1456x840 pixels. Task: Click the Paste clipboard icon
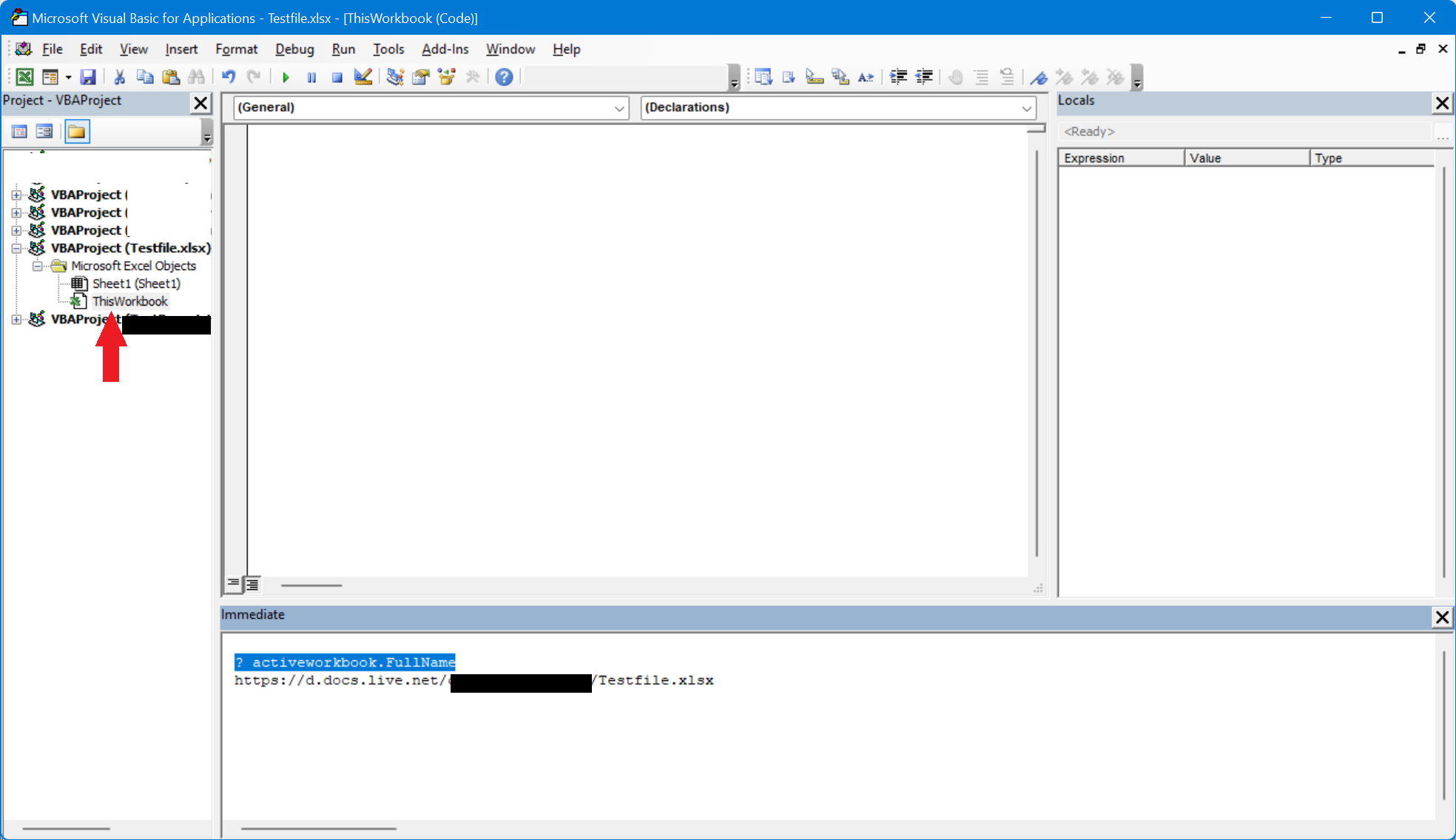[x=171, y=77]
